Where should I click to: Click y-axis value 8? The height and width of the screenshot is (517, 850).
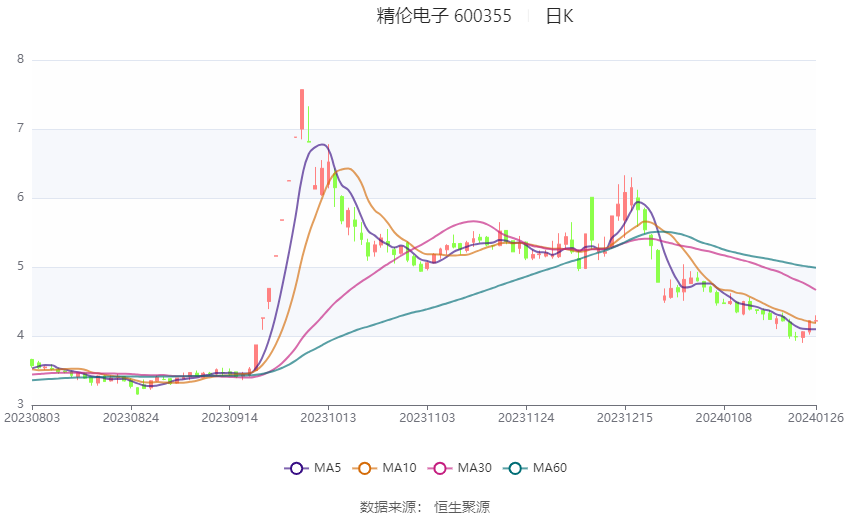[x=21, y=59]
